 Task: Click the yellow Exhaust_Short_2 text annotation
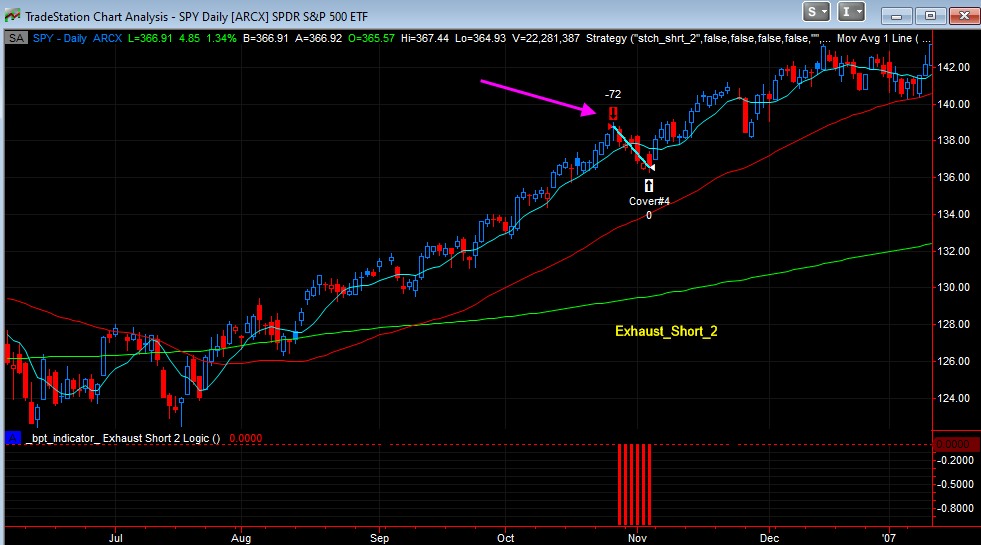(x=665, y=330)
